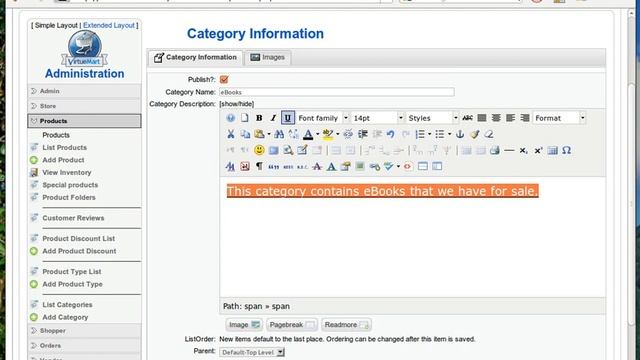The width and height of the screenshot is (640, 360).
Task: Click the paste clipboard icon
Action: [259, 134]
